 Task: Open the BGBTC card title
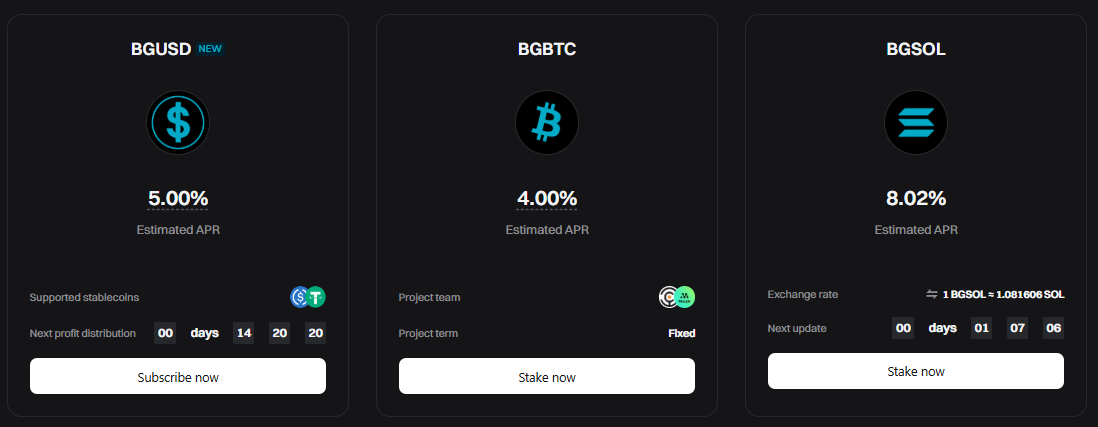pos(547,48)
